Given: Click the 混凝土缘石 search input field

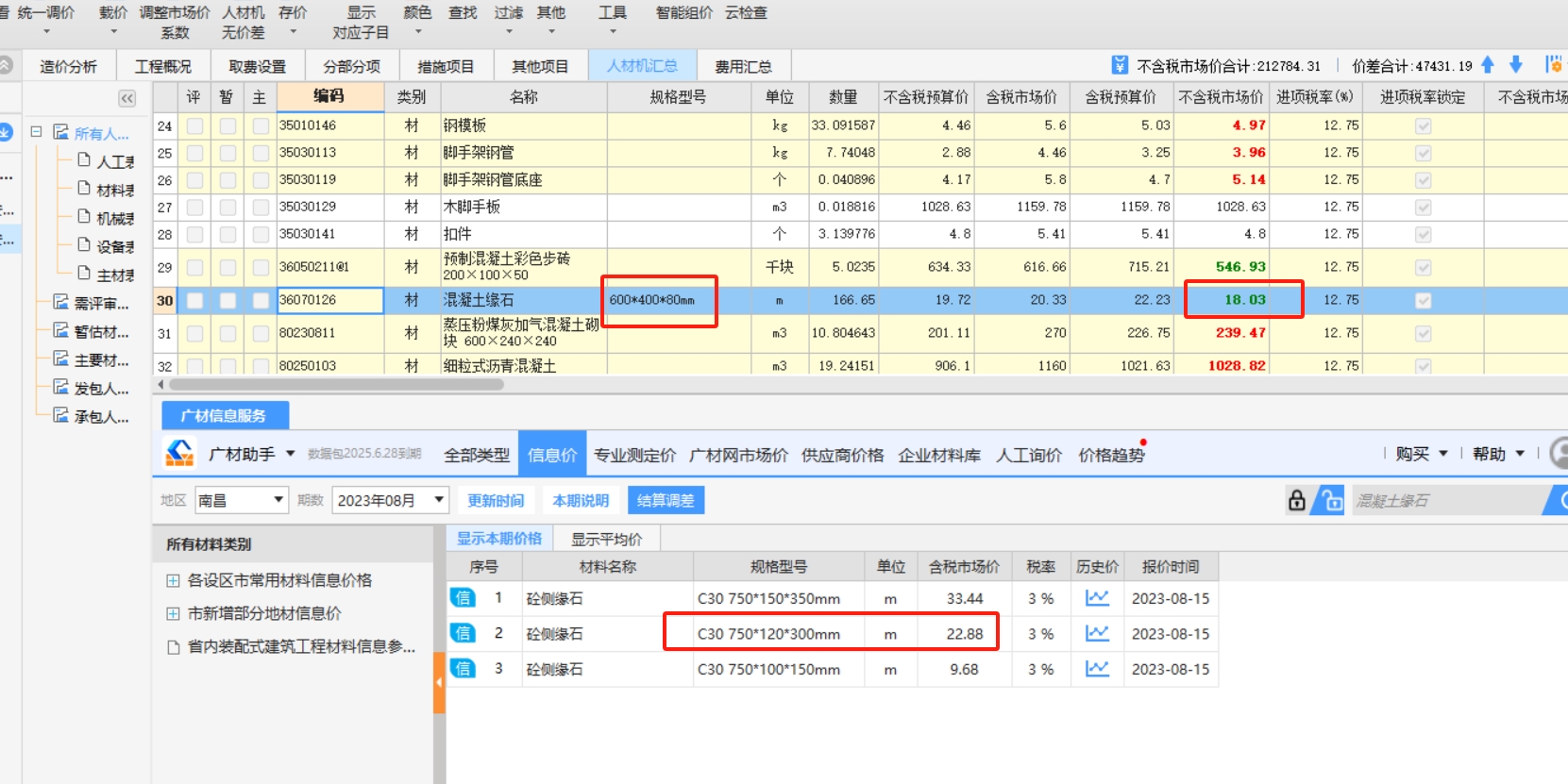Looking at the screenshot, I should coord(1447,500).
